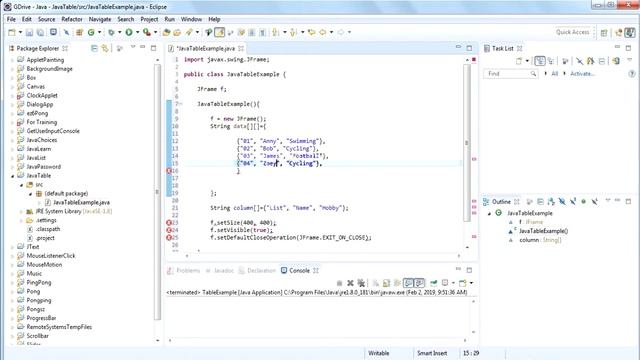The height and width of the screenshot is (360, 640).
Task: Click the Open Type toolbar icon
Action: coord(166,32)
